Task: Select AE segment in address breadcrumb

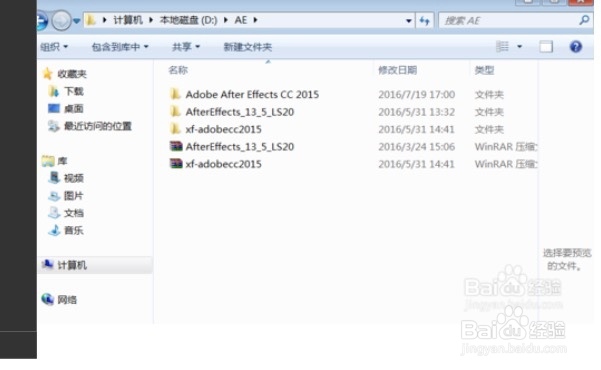Action: point(241,20)
